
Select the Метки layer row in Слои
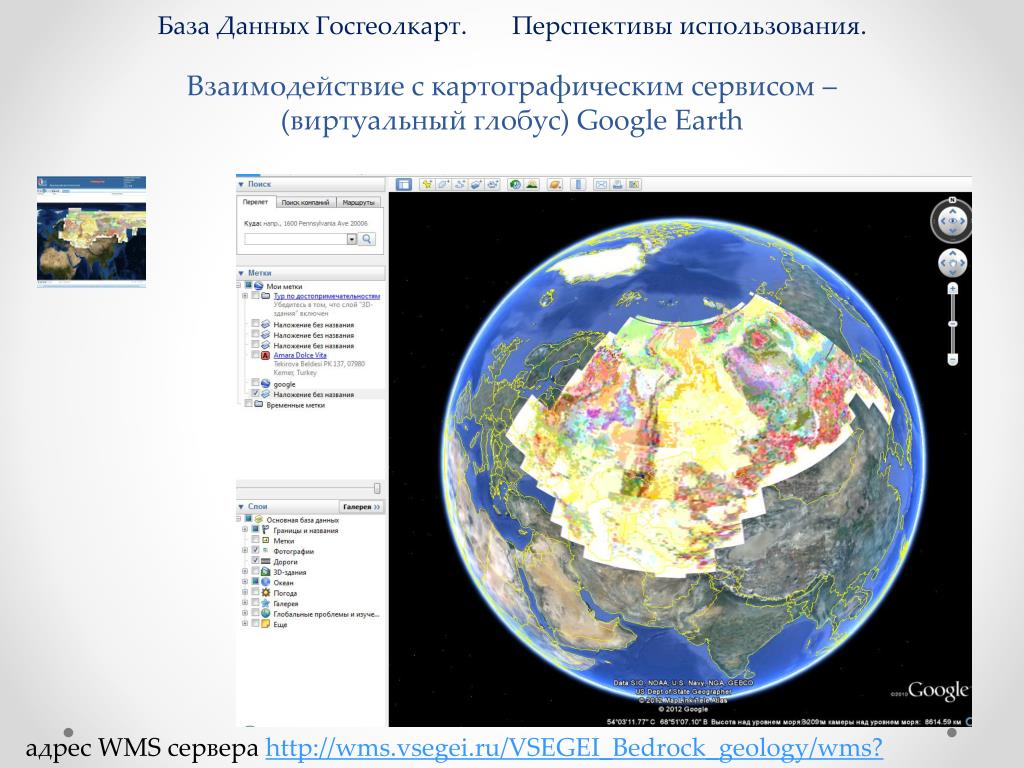click(x=283, y=541)
